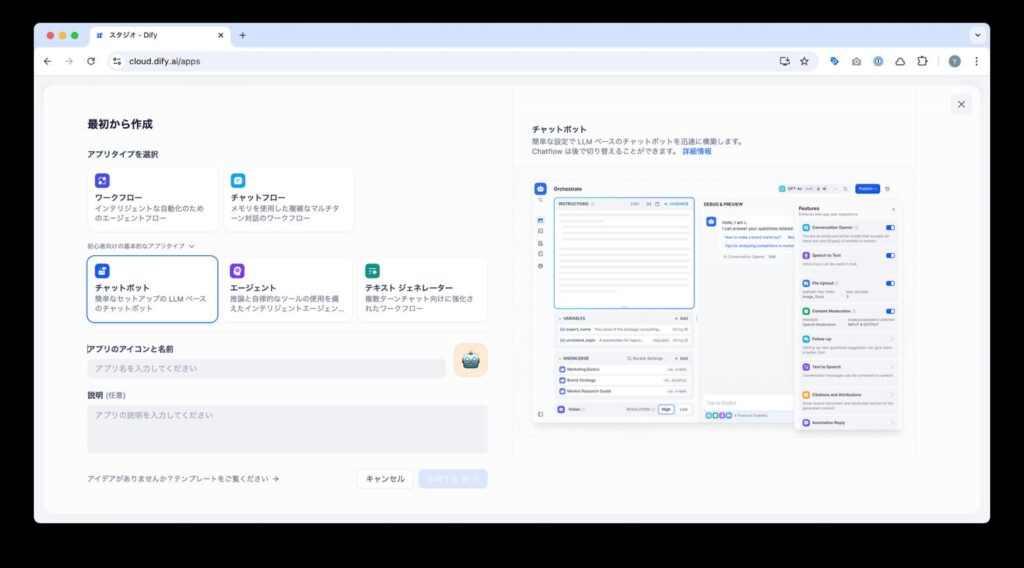
Task: Click the アプリ名 input field
Action: pyautogui.click(x=266, y=369)
